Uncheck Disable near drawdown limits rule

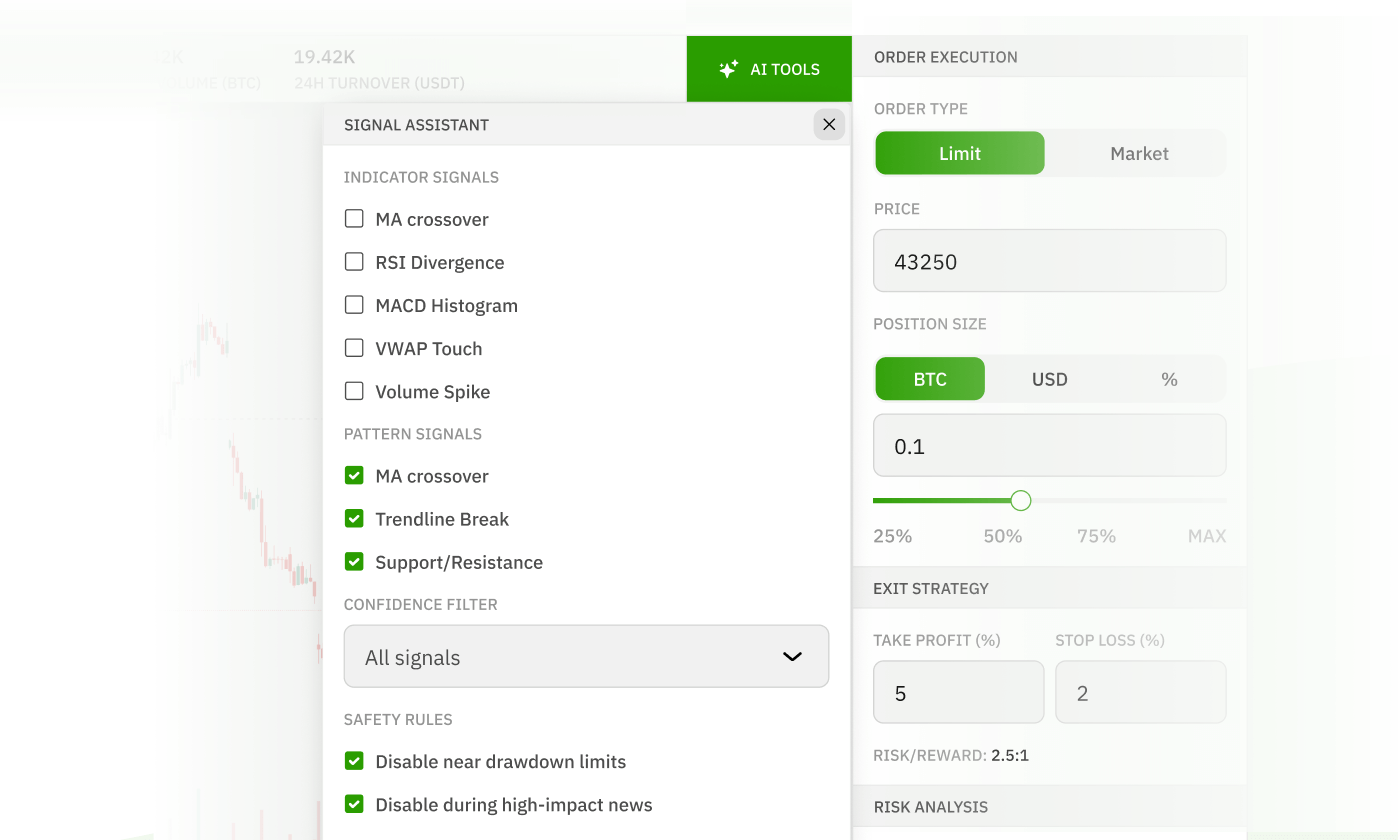tap(354, 761)
